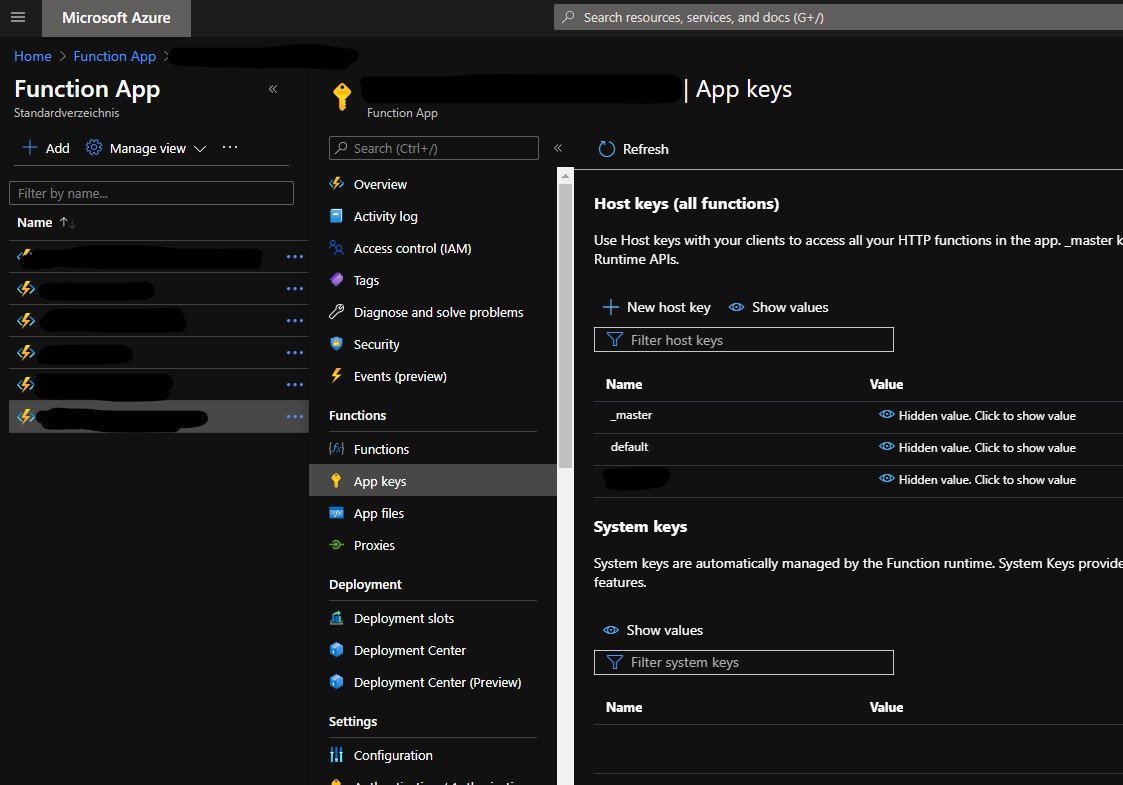Open the Function App breadcrumb link
The image size is (1123, 785).
(115, 56)
